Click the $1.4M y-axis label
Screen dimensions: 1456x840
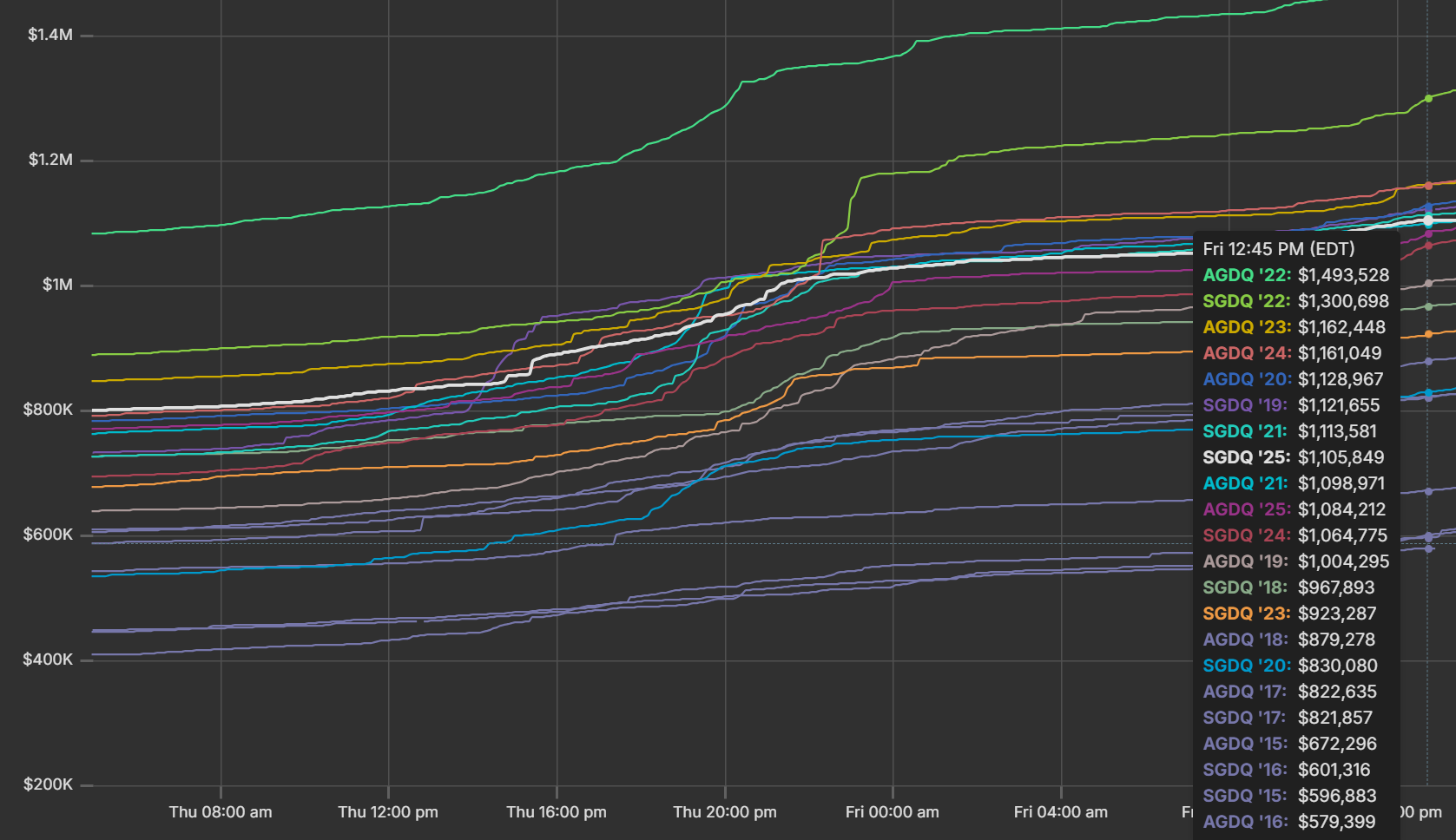click(50, 35)
